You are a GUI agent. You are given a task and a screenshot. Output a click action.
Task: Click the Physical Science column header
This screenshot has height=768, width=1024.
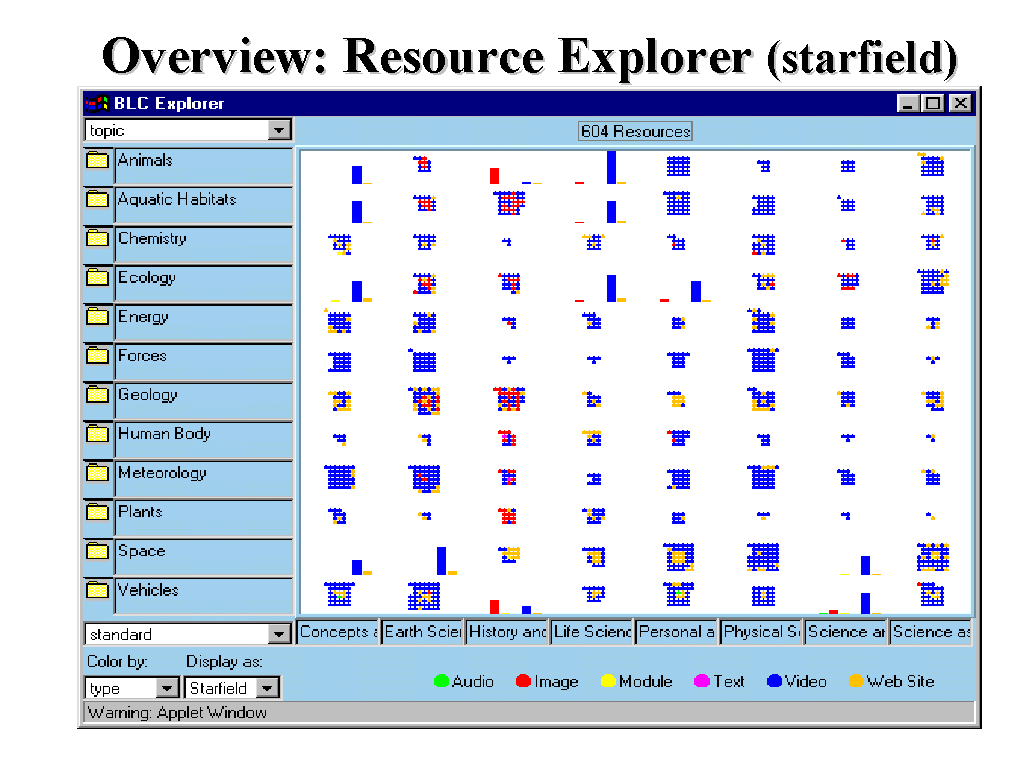pos(762,632)
